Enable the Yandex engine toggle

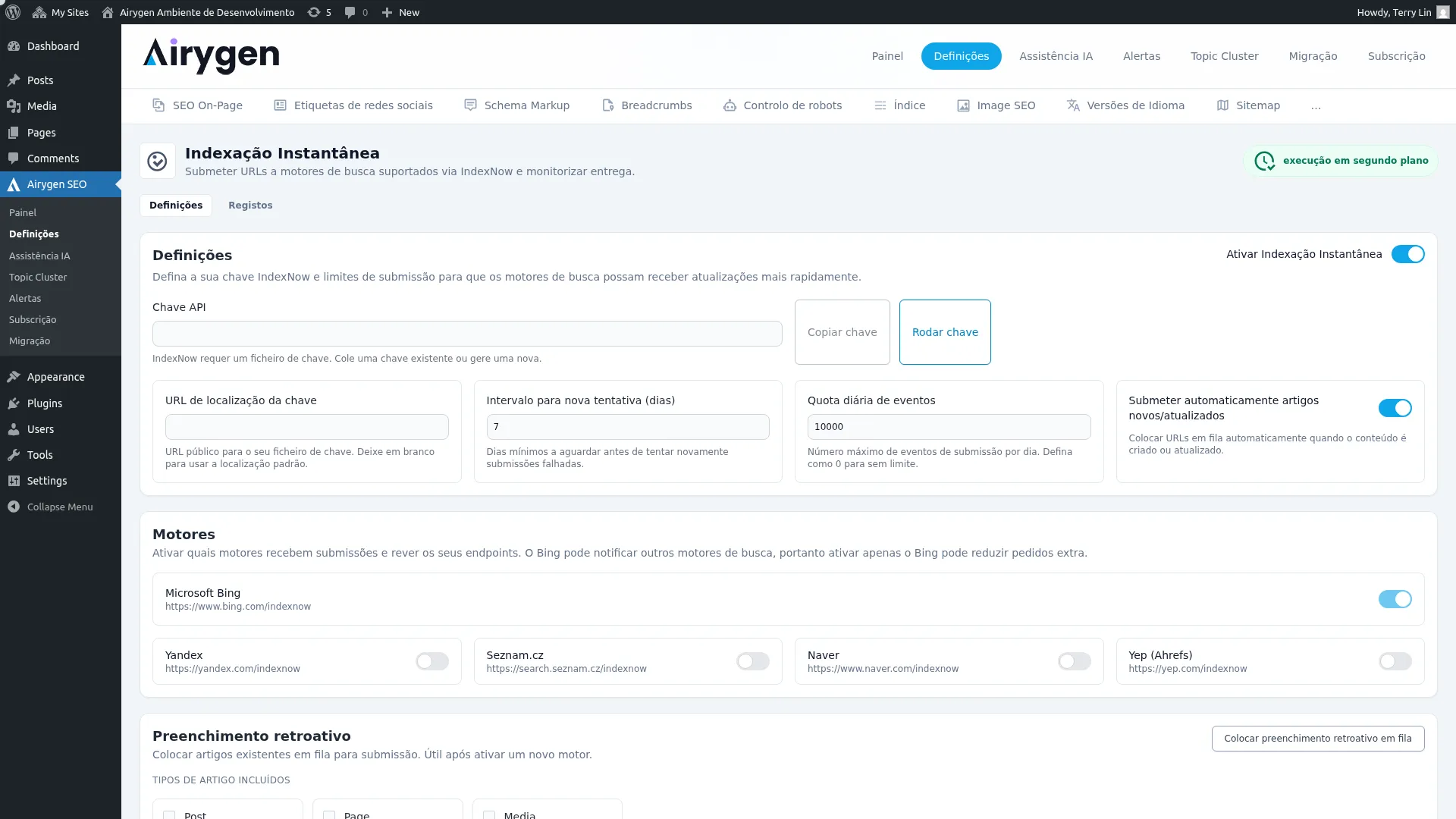click(x=431, y=661)
